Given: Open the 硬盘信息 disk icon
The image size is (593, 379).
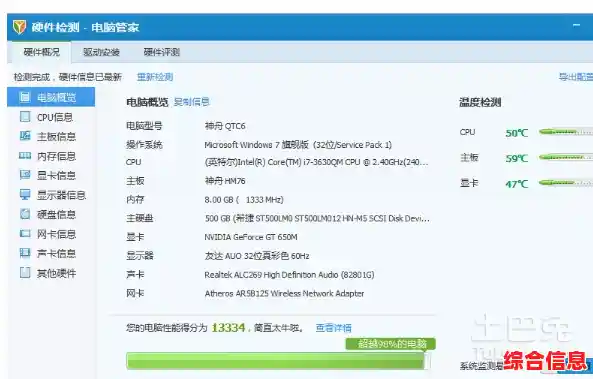Looking at the screenshot, I should click(x=25, y=214).
